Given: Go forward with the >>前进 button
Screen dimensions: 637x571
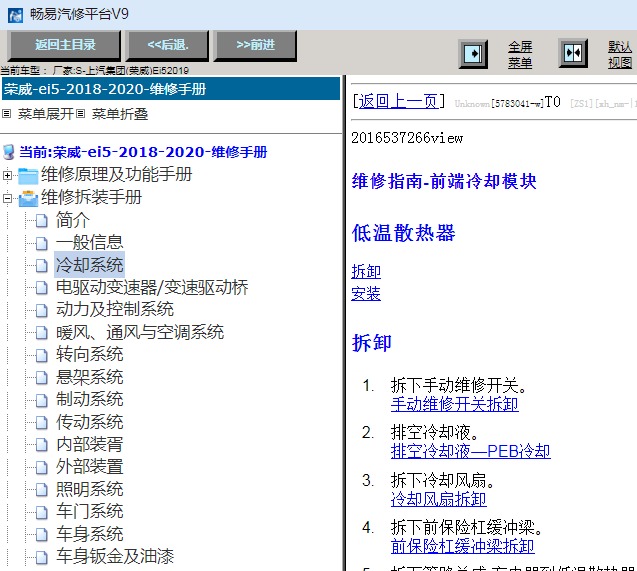Looking at the screenshot, I should tap(255, 45).
